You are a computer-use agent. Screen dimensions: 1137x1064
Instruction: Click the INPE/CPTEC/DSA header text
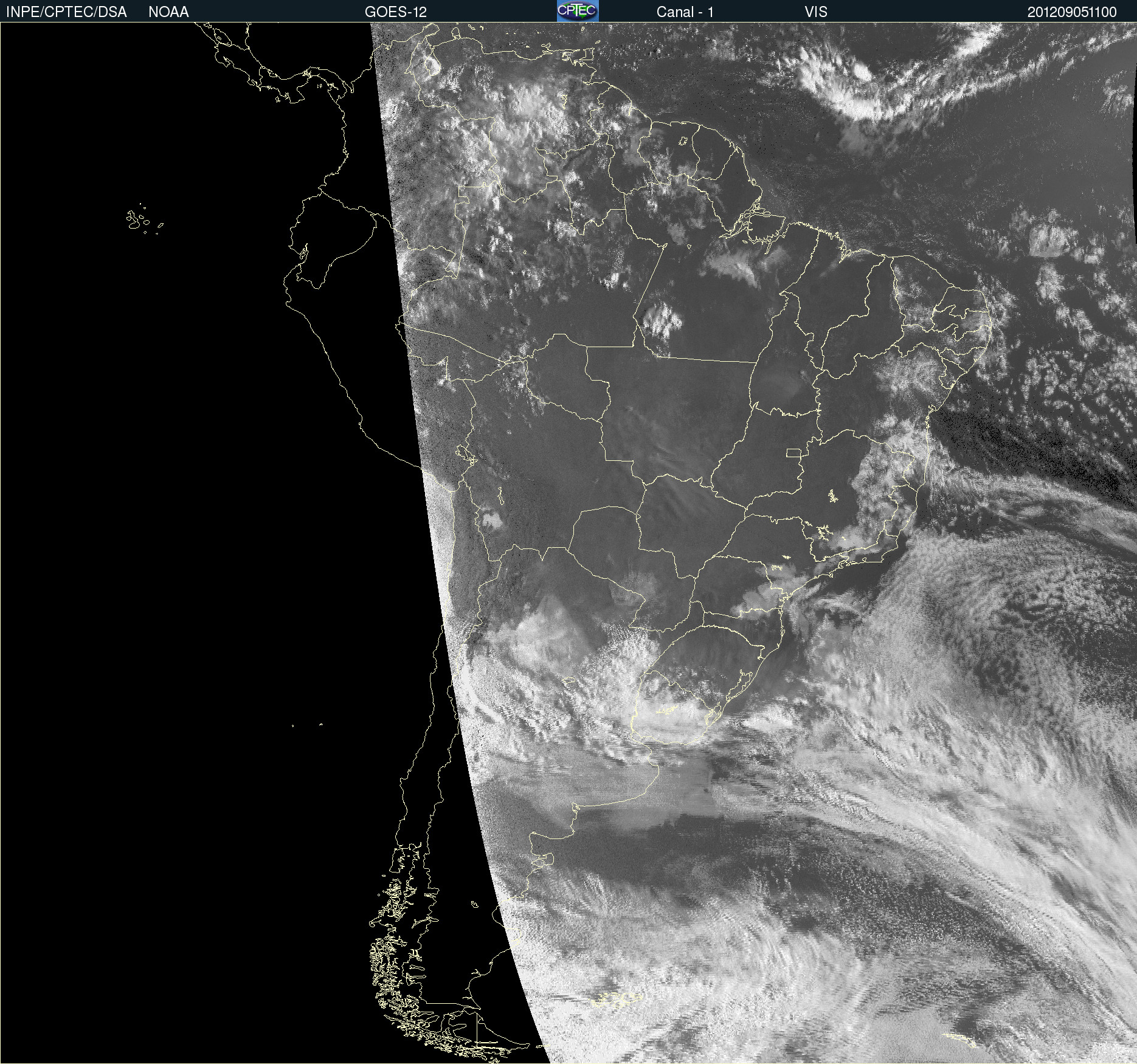click(x=66, y=12)
